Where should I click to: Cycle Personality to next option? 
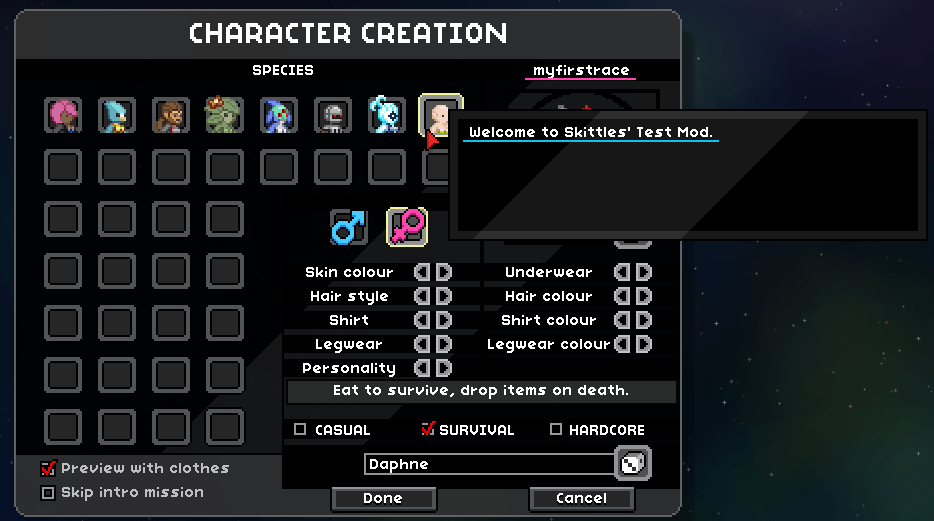point(444,368)
